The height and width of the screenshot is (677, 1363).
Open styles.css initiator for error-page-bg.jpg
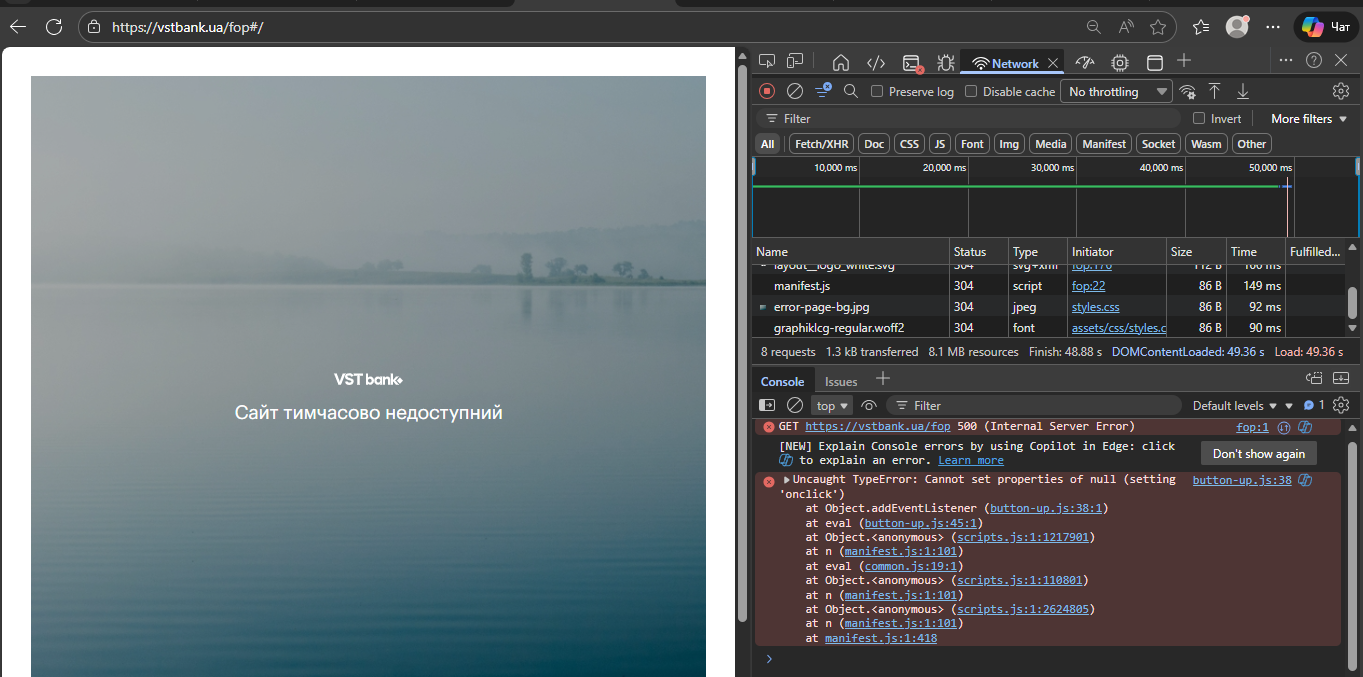click(1095, 307)
